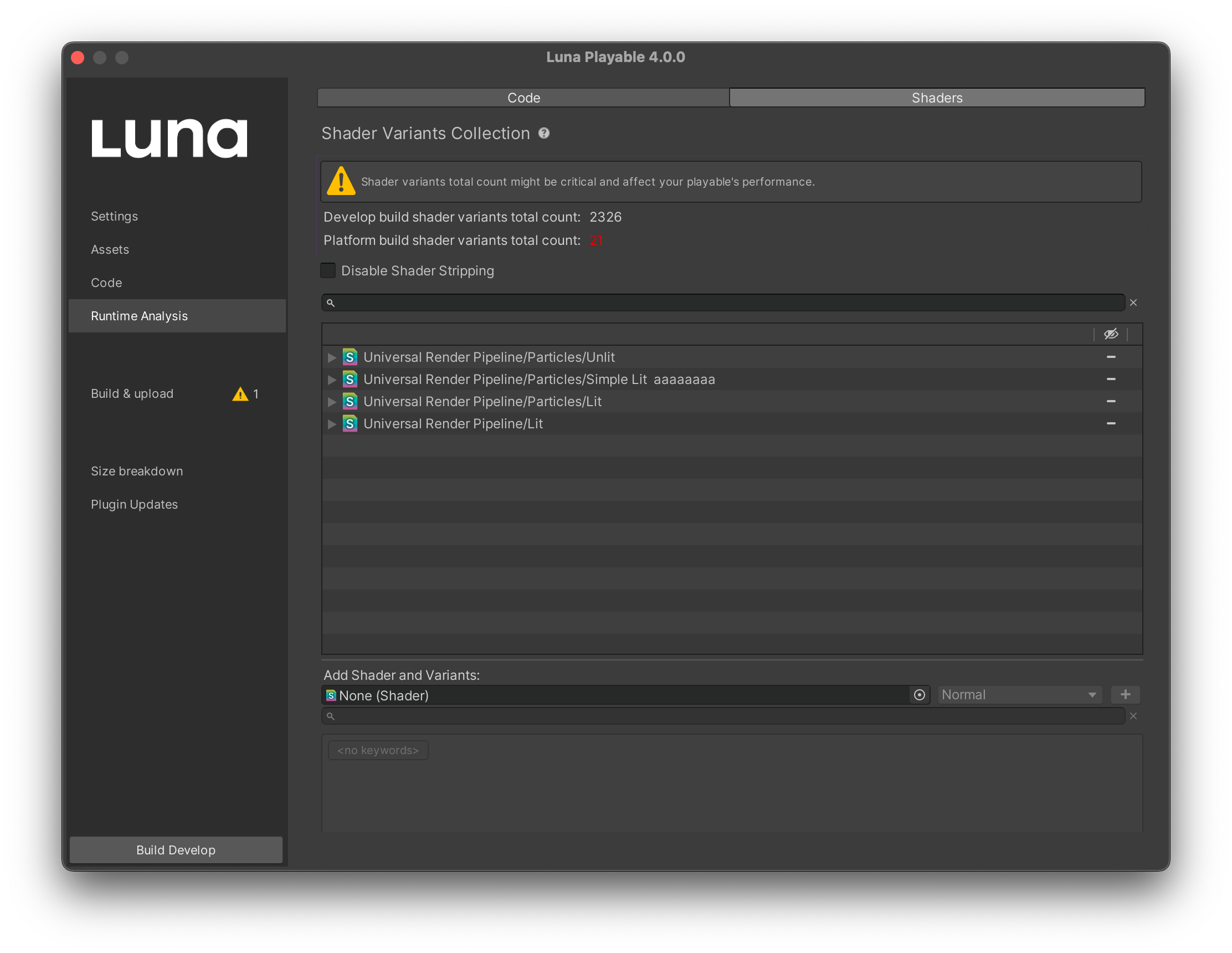
Task: Click the Build & upload warning icon
Action: (x=240, y=394)
